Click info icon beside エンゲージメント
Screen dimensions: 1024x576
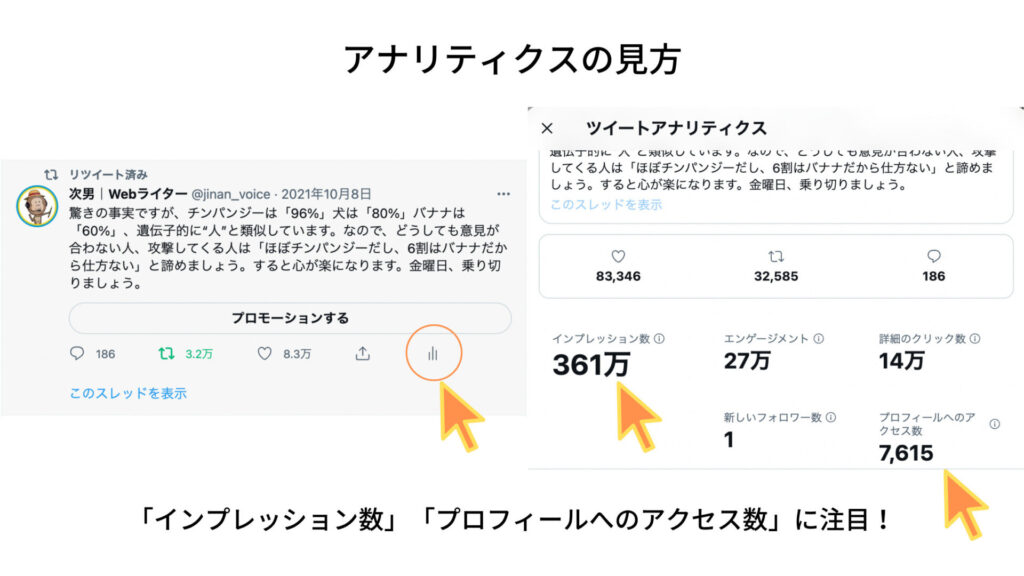pyautogui.click(x=818, y=338)
